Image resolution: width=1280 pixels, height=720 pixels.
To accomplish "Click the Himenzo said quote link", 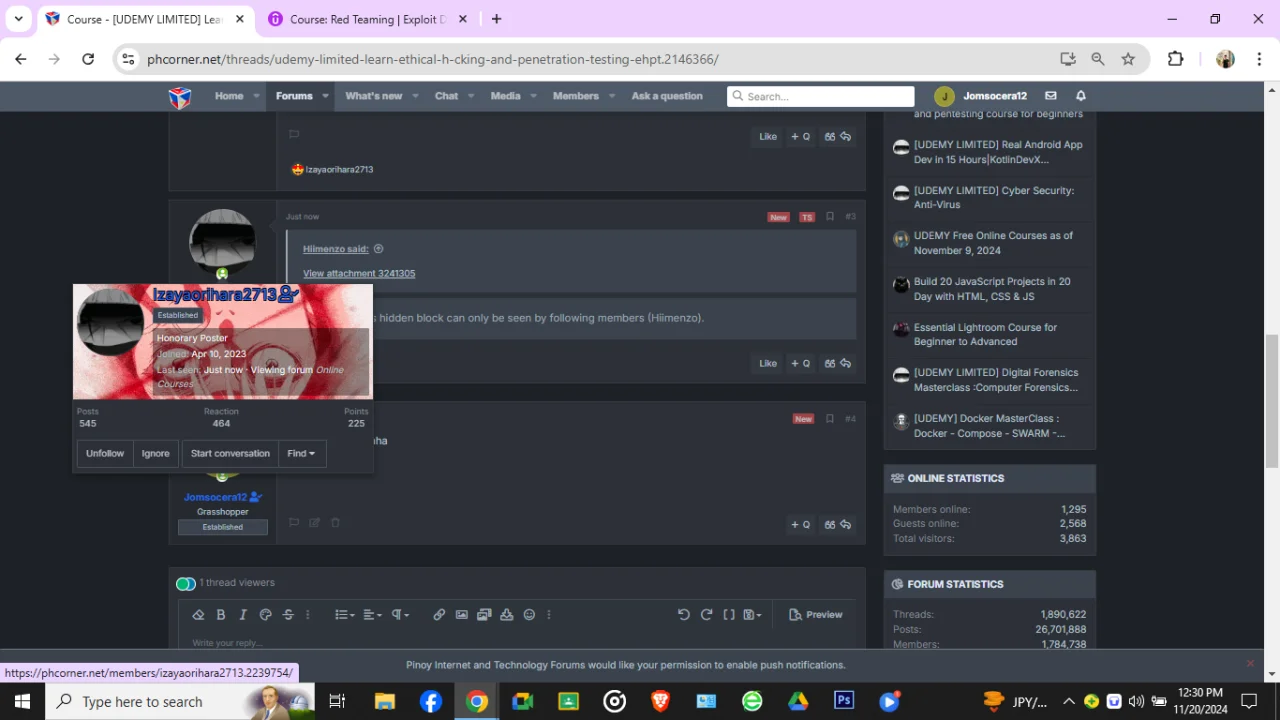I will pos(336,249).
